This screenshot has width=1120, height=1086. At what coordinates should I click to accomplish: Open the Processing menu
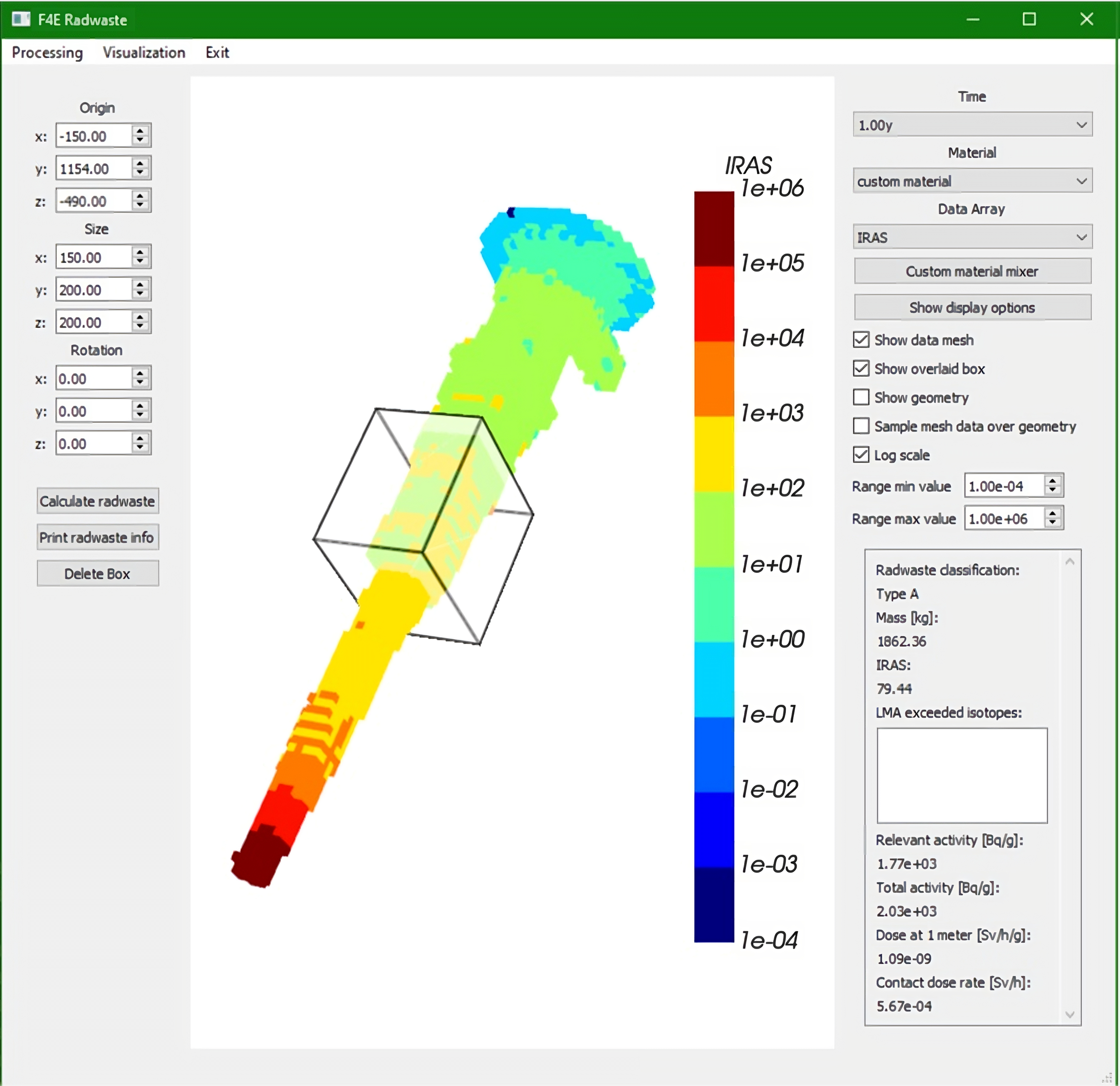pyautogui.click(x=47, y=52)
